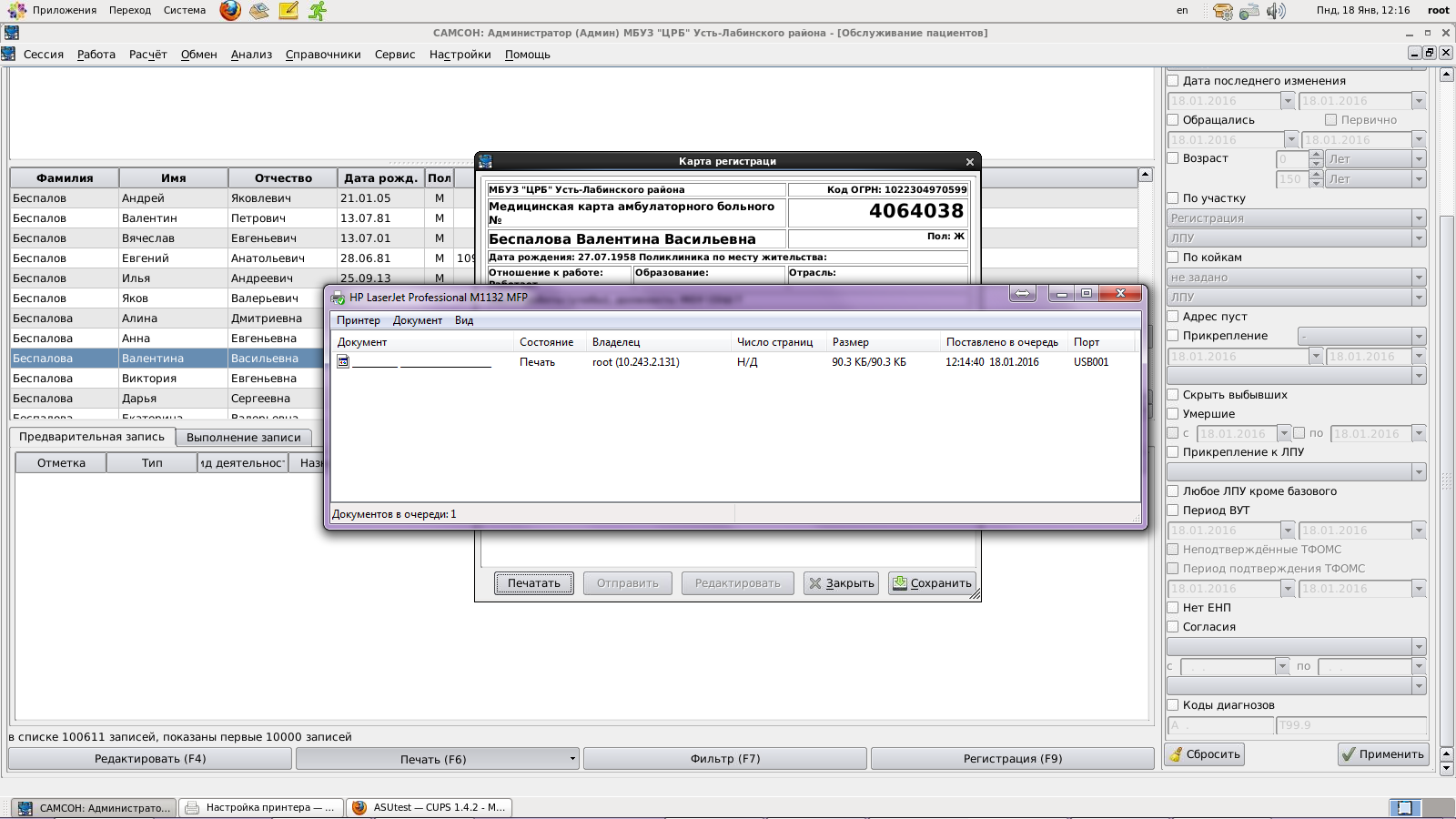
Task: Open the Печать (F6) dropdown arrow
Action: [572, 759]
